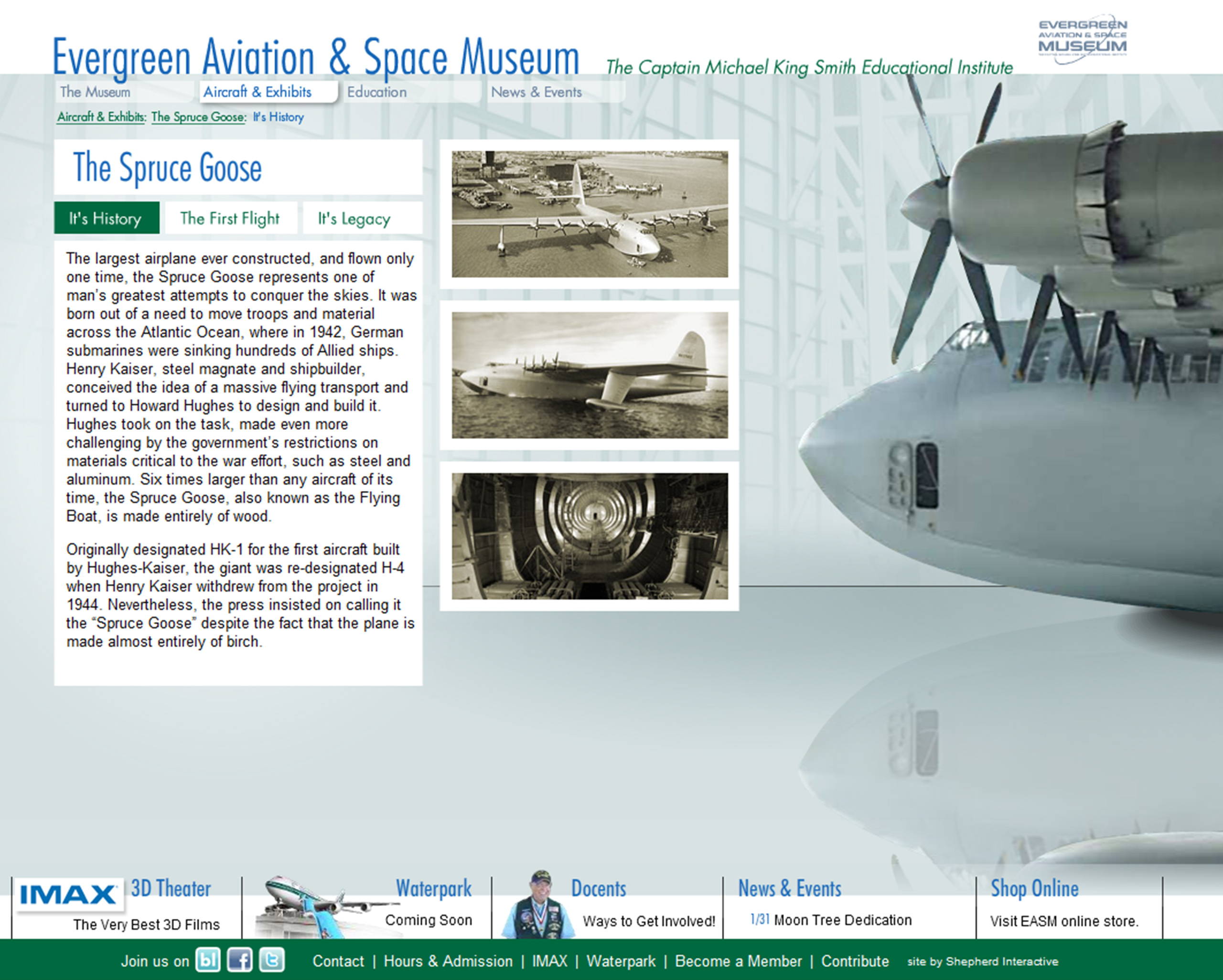Click the IMAX logo image
Screen dimensions: 1223x980
point(68,895)
